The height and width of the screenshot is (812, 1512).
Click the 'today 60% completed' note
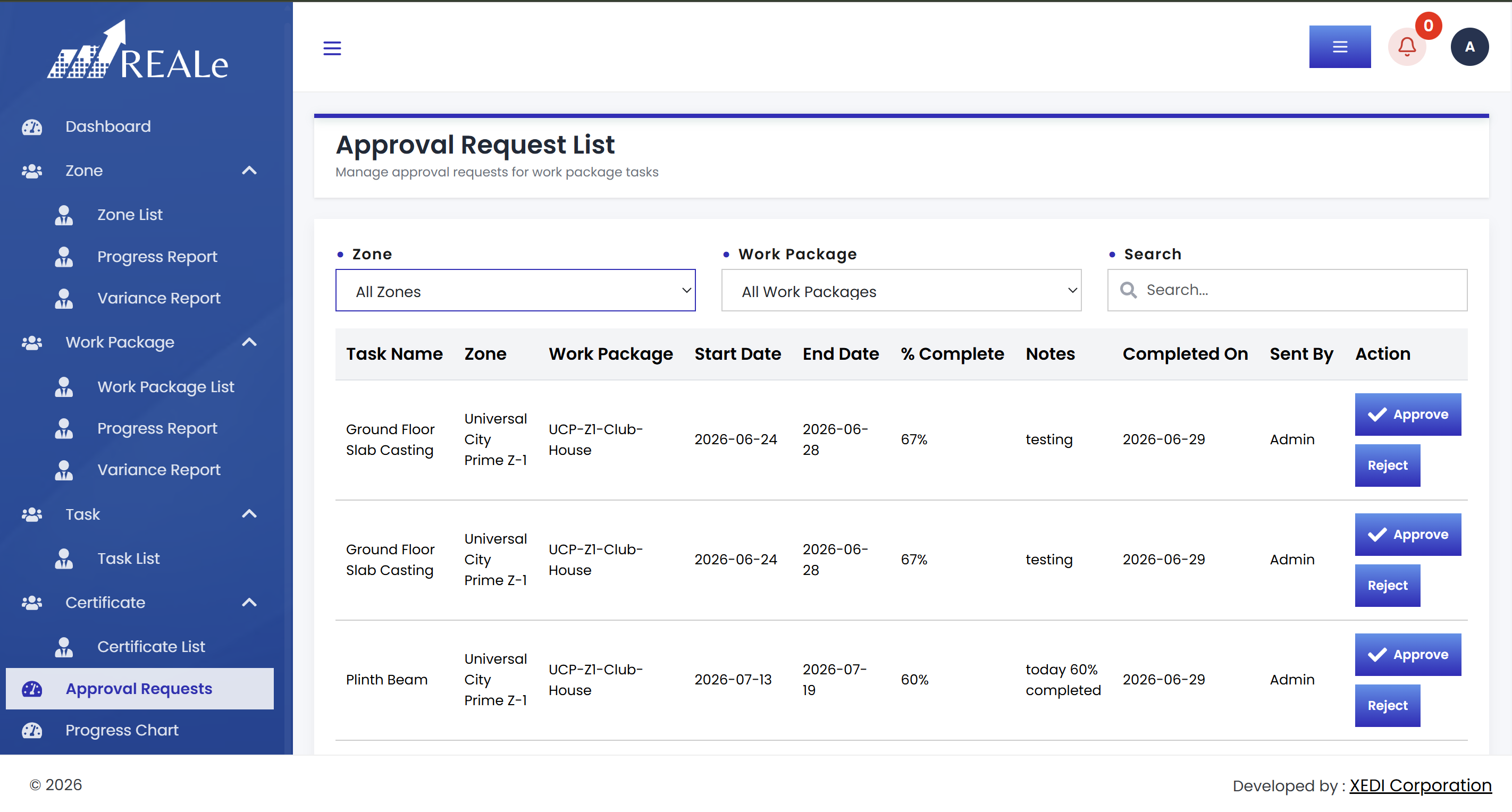1063,680
